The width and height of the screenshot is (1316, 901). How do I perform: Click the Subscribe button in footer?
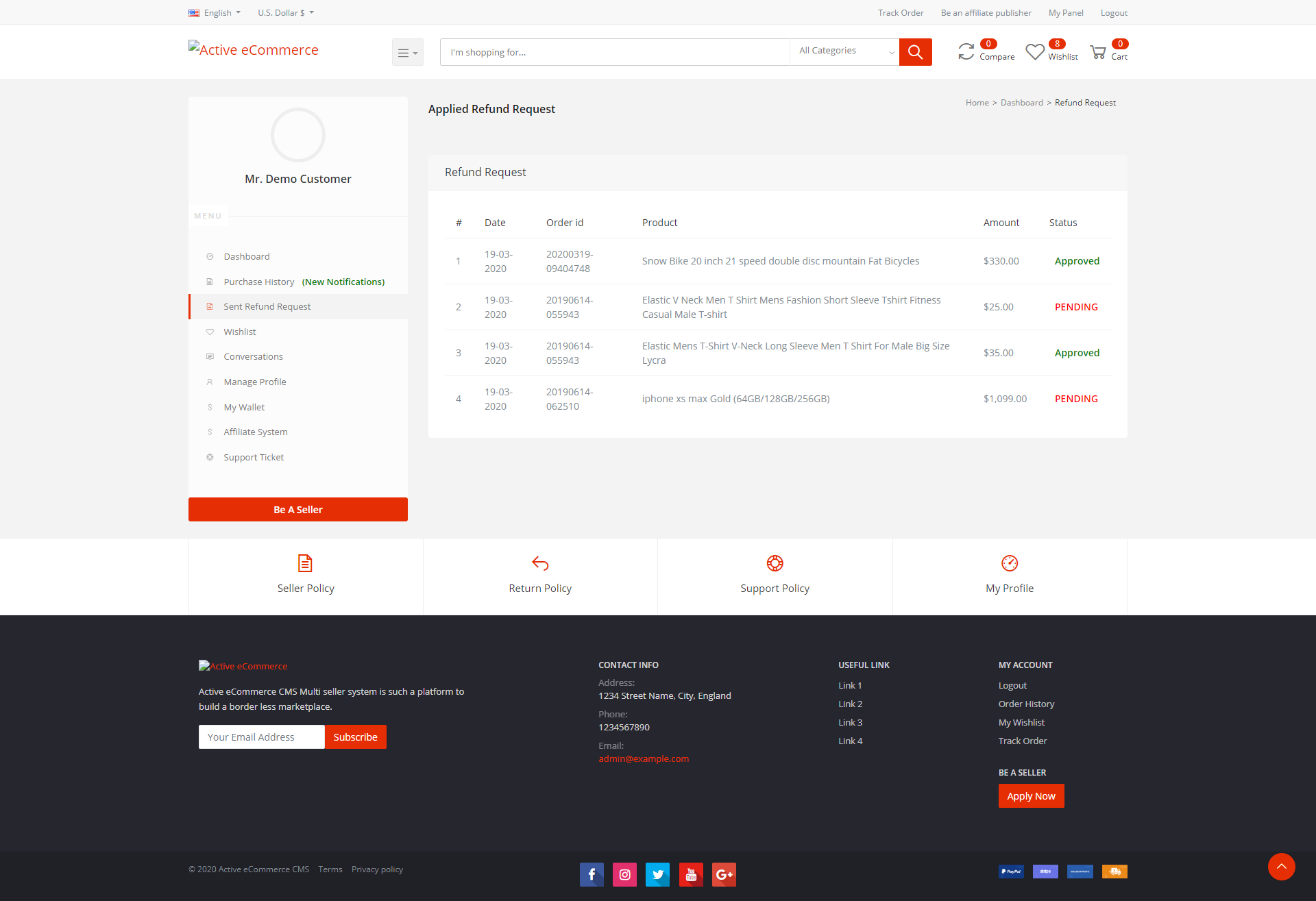[355, 737]
